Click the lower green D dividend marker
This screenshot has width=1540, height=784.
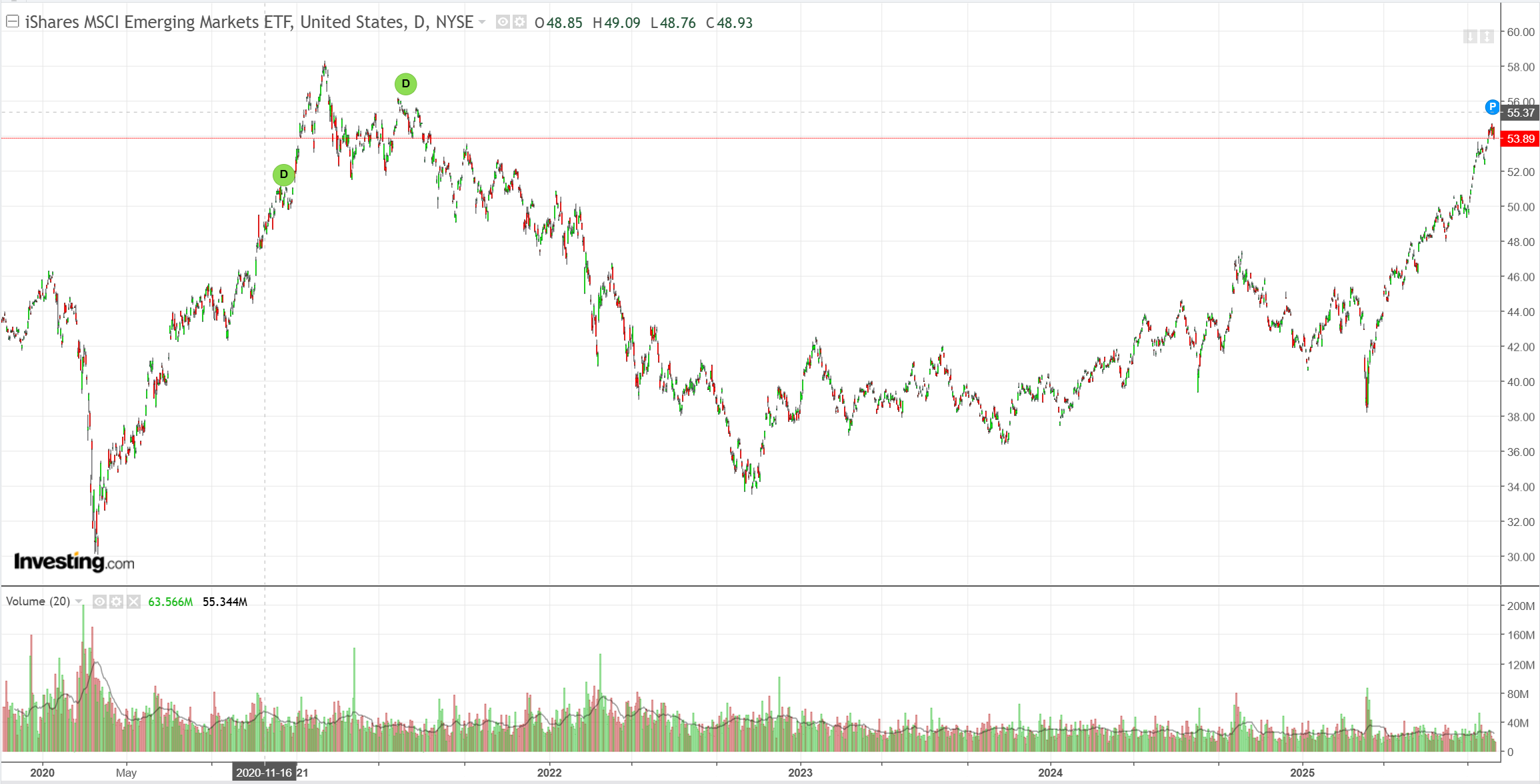pos(284,175)
